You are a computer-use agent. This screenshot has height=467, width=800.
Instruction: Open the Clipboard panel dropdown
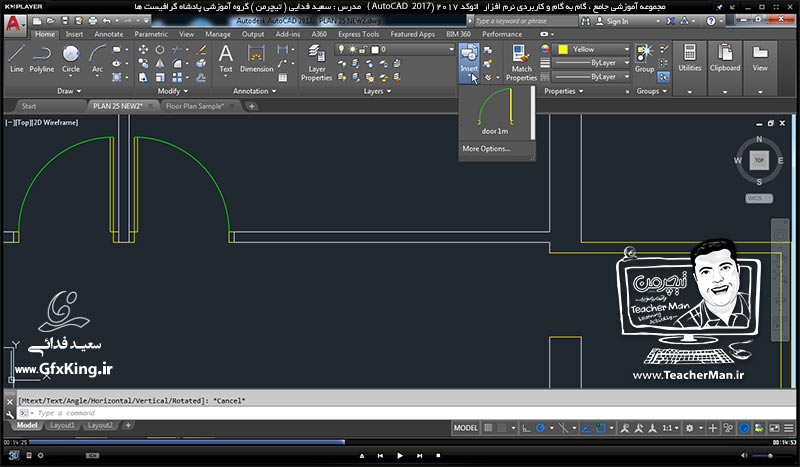[725, 92]
